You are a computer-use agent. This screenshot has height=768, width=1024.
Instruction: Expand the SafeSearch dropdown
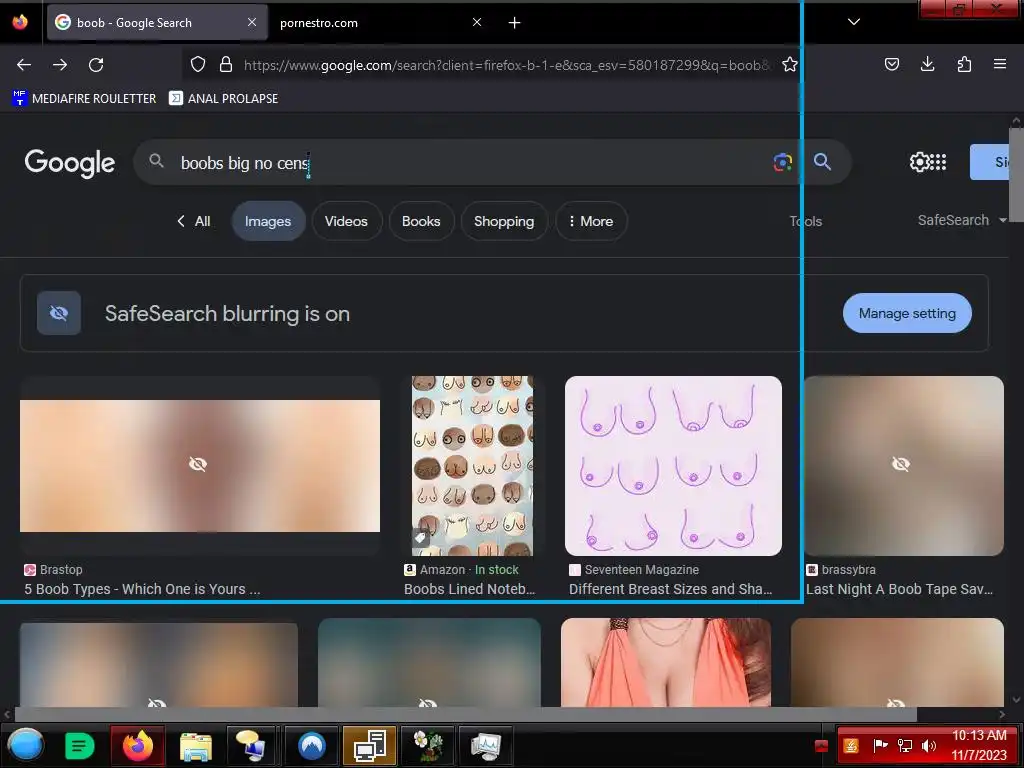[x=962, y=220]
